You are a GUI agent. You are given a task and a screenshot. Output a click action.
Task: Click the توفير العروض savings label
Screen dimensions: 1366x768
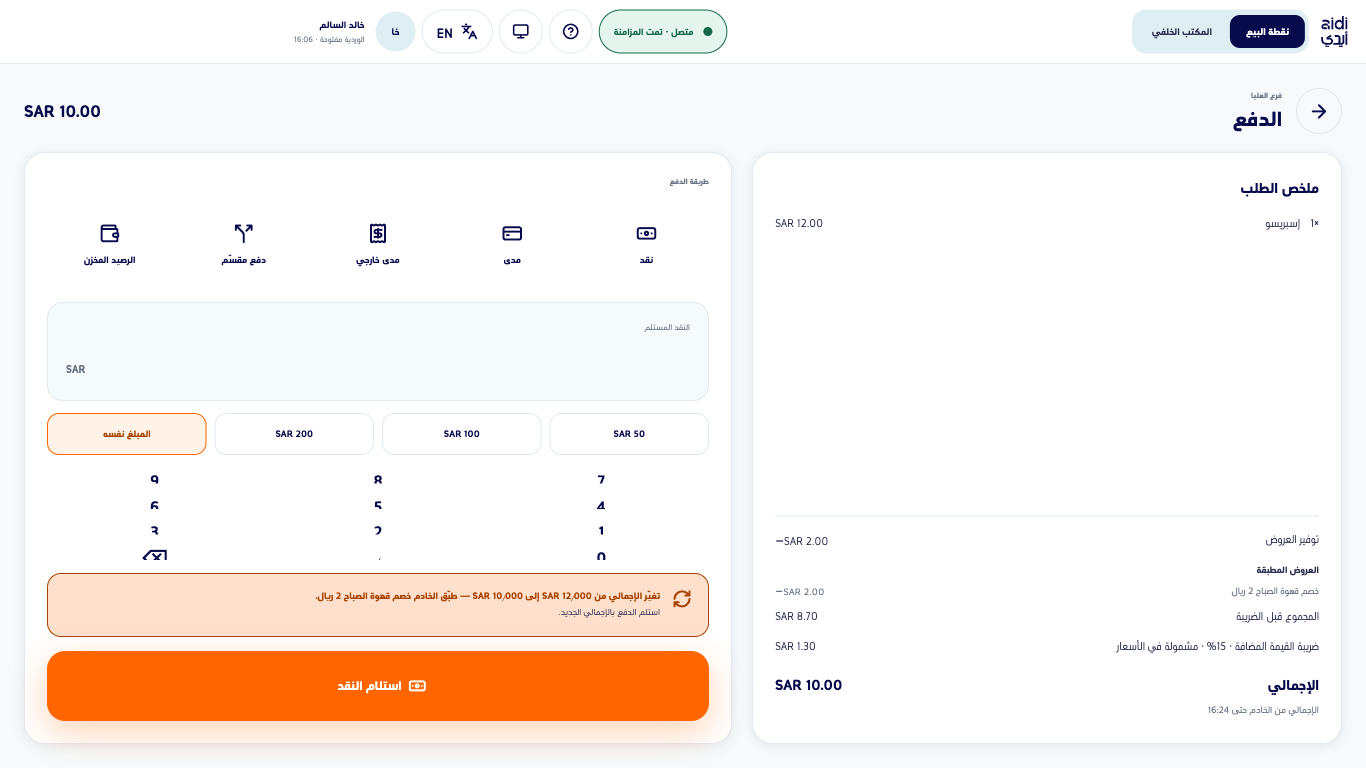coord(1292,540)
